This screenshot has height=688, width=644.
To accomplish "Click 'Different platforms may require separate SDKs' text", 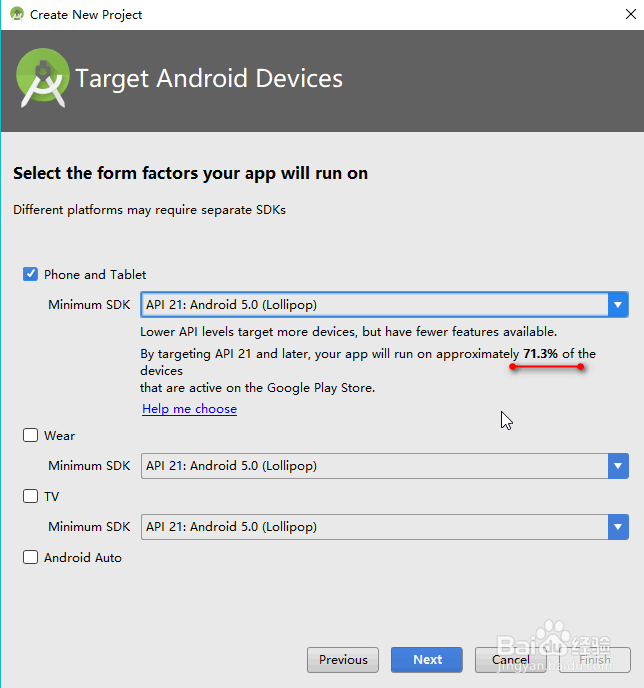I will tap(149, 210).
